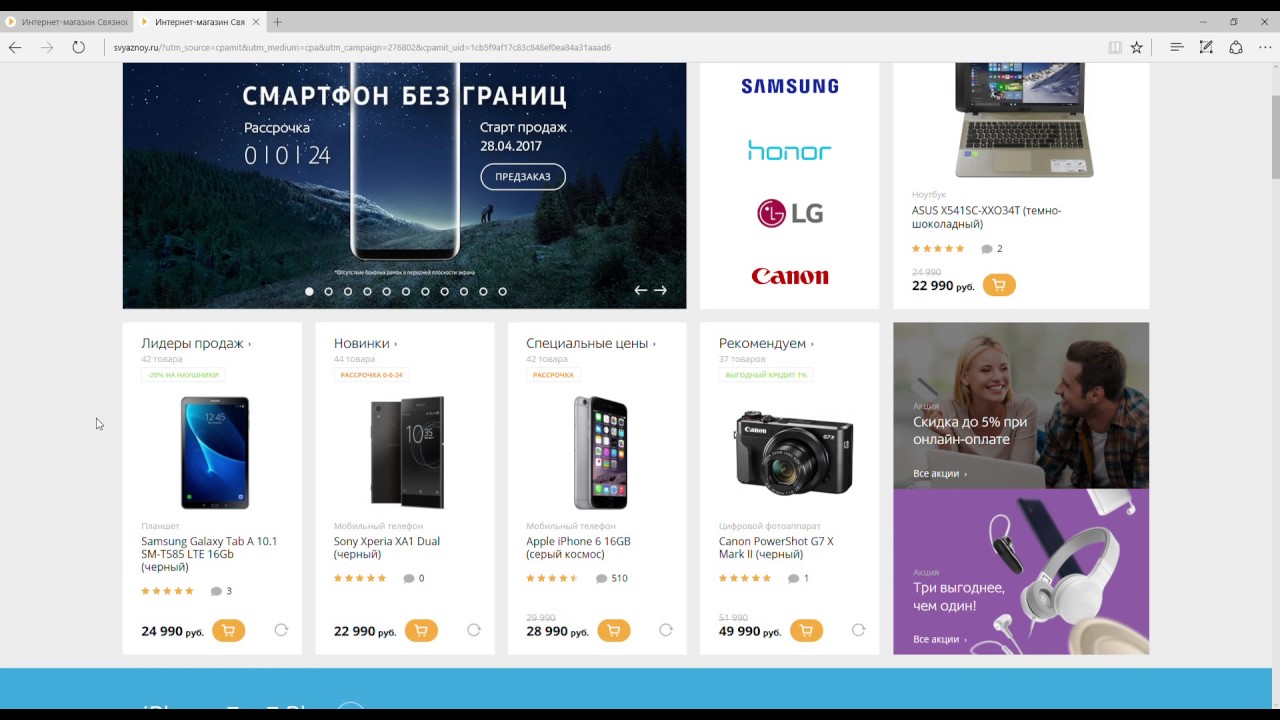Click cart icon for Apple iPhone 6
1280x720 pixels.
[x=613, y=631]
